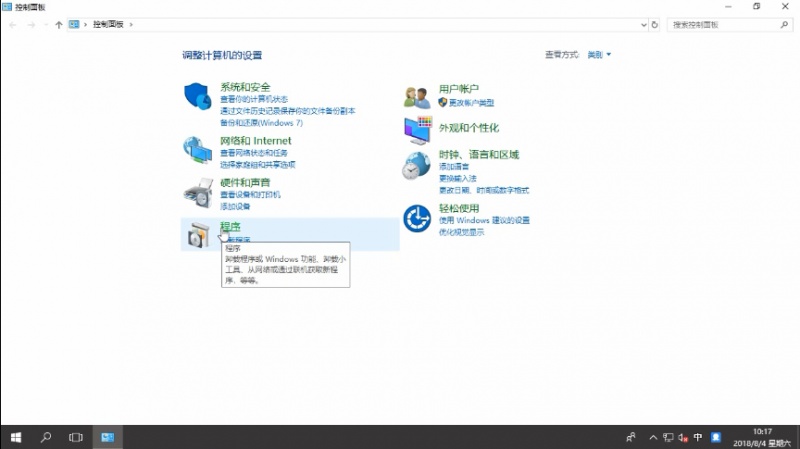Open the 网络和 Internet category heading
The width and height of the screenshot is (800, 449).
coord(256,141)
